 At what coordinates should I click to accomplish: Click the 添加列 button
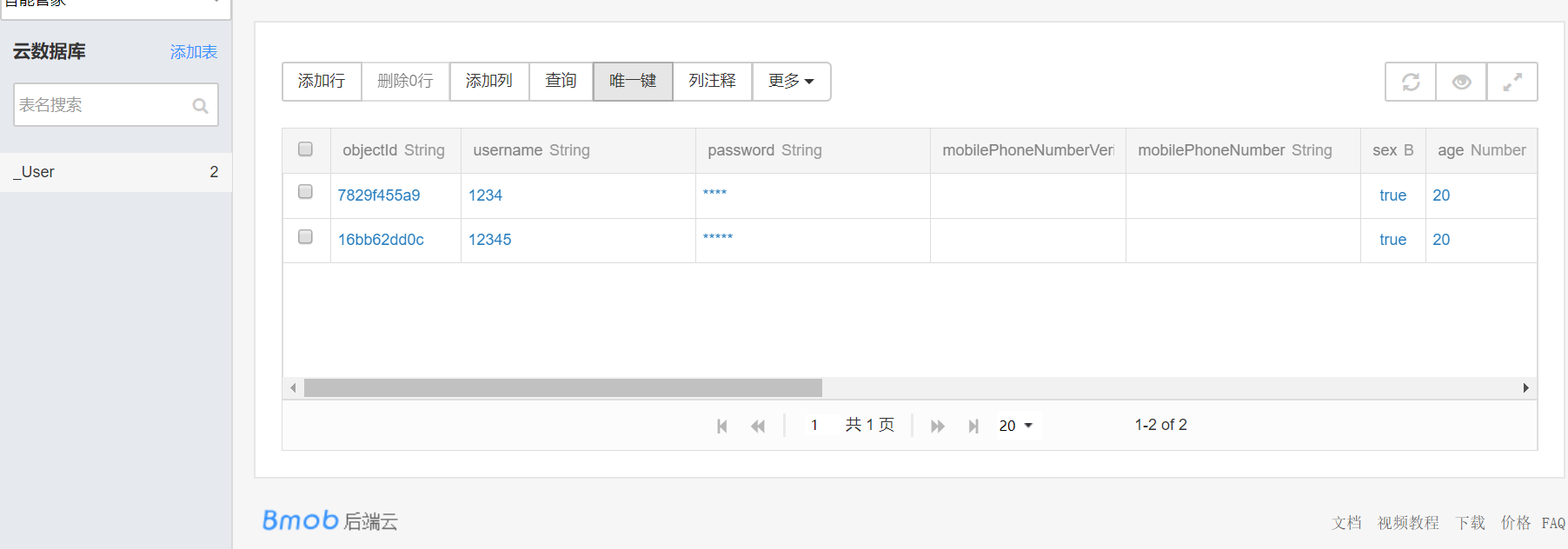(489, 82)
